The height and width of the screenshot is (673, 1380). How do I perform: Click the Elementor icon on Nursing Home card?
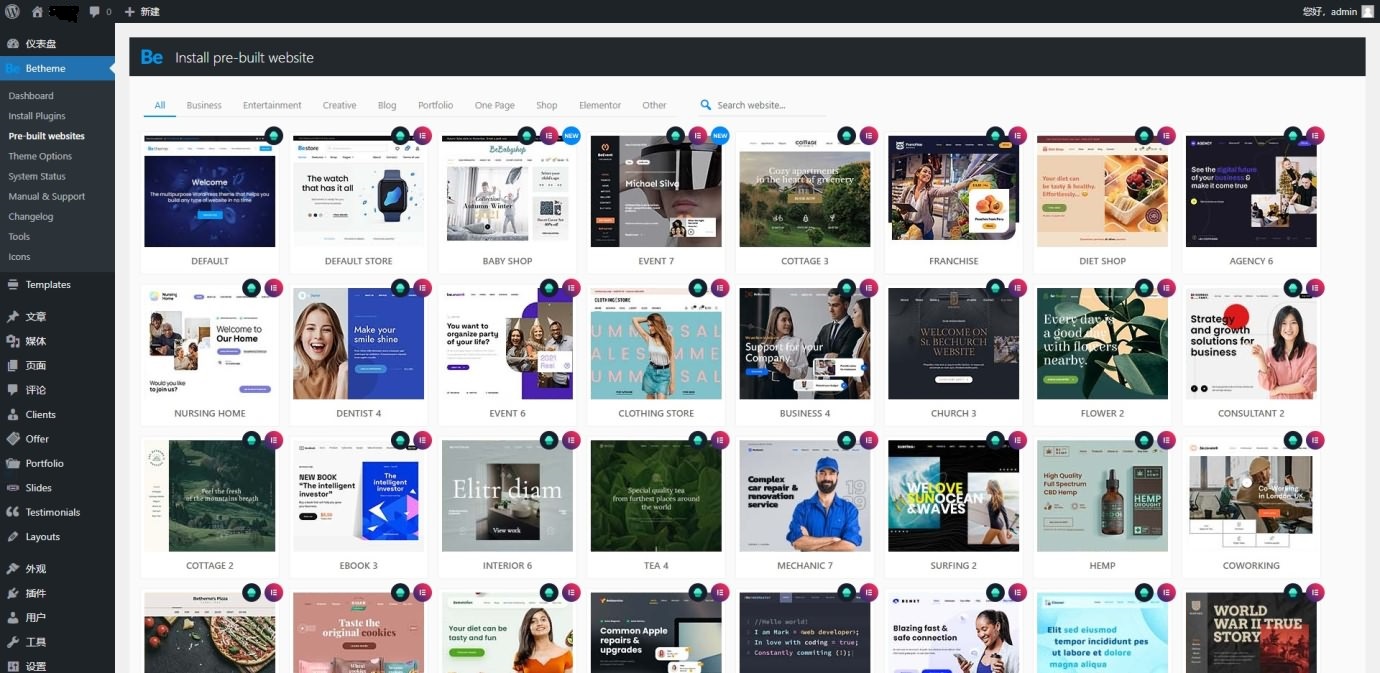(x=274, y=288)
